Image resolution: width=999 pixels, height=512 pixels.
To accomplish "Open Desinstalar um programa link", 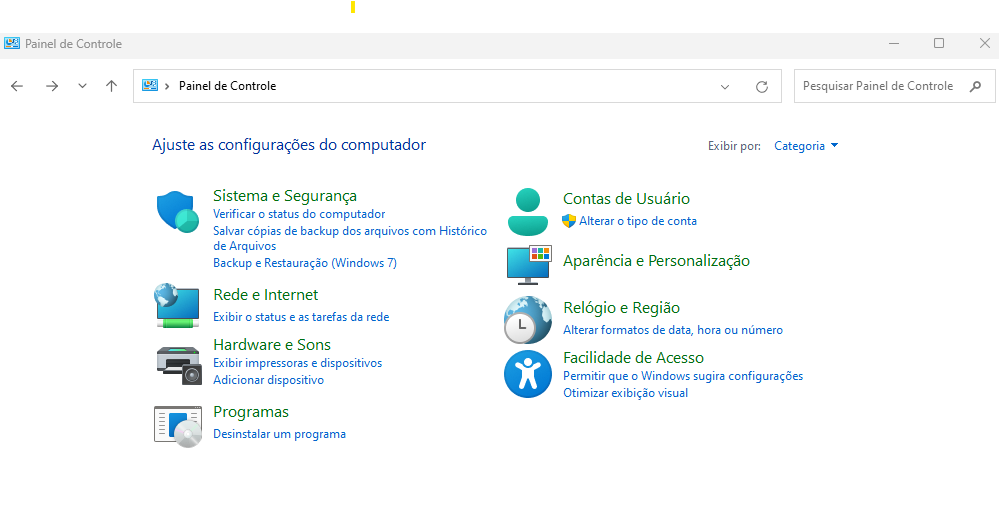I will point(279,434).
